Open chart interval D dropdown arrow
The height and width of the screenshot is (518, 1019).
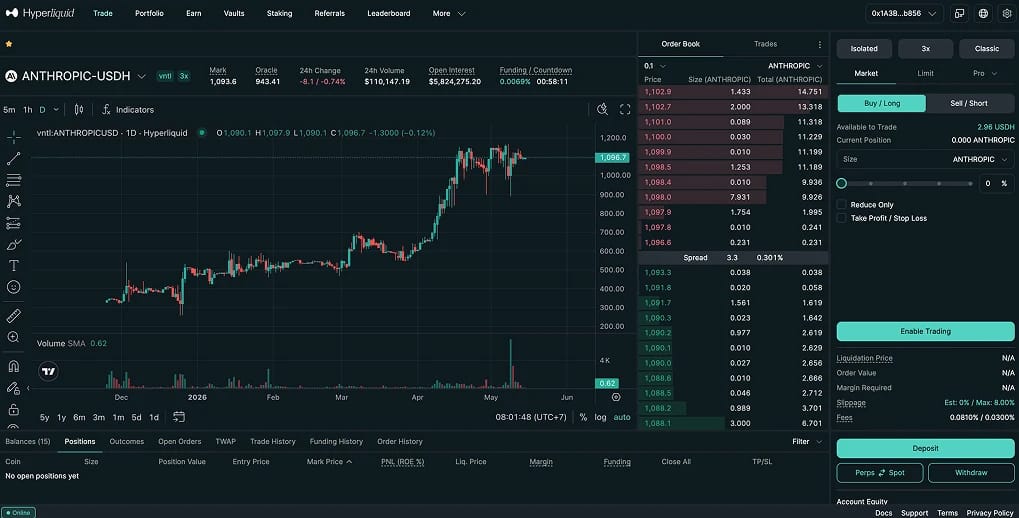[x=56, y=110]
